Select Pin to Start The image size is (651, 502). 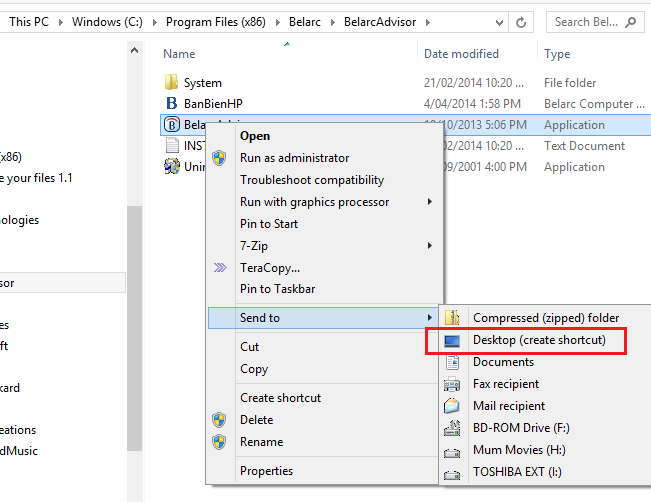269,224
